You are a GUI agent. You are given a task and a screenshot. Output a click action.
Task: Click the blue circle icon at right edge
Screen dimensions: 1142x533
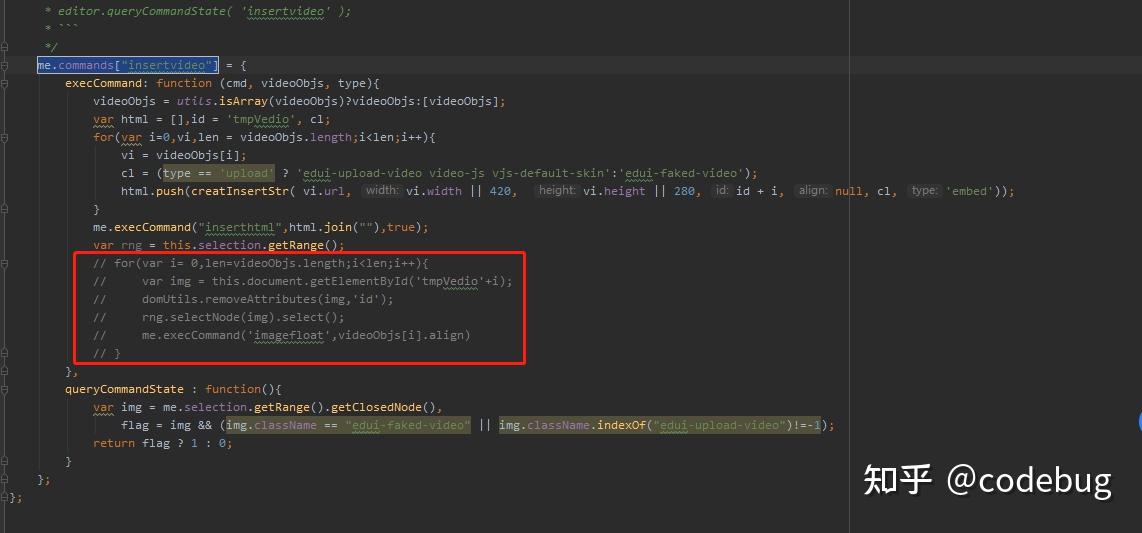[x=1138, y=422]
